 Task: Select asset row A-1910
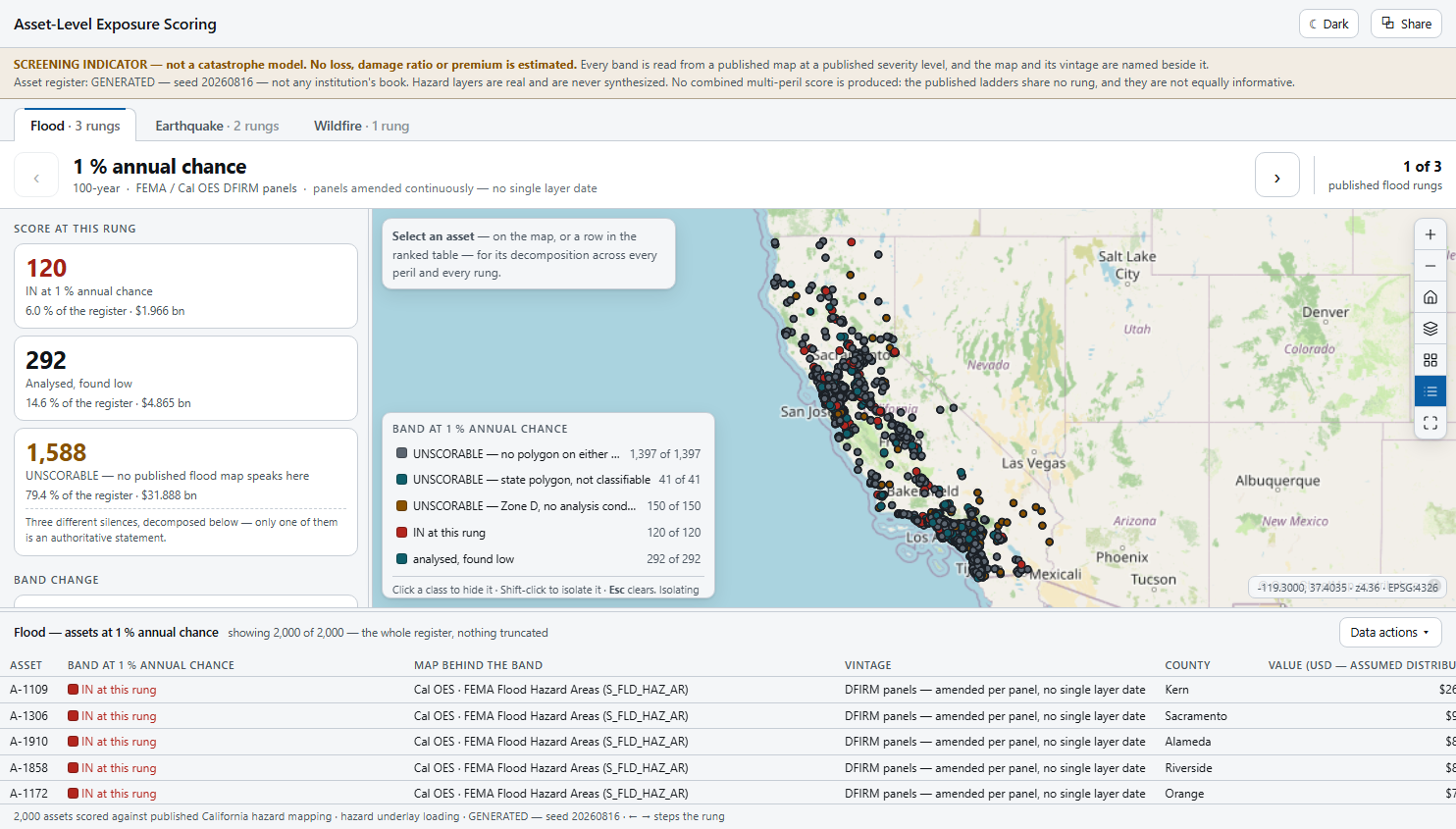click(728, 742)
